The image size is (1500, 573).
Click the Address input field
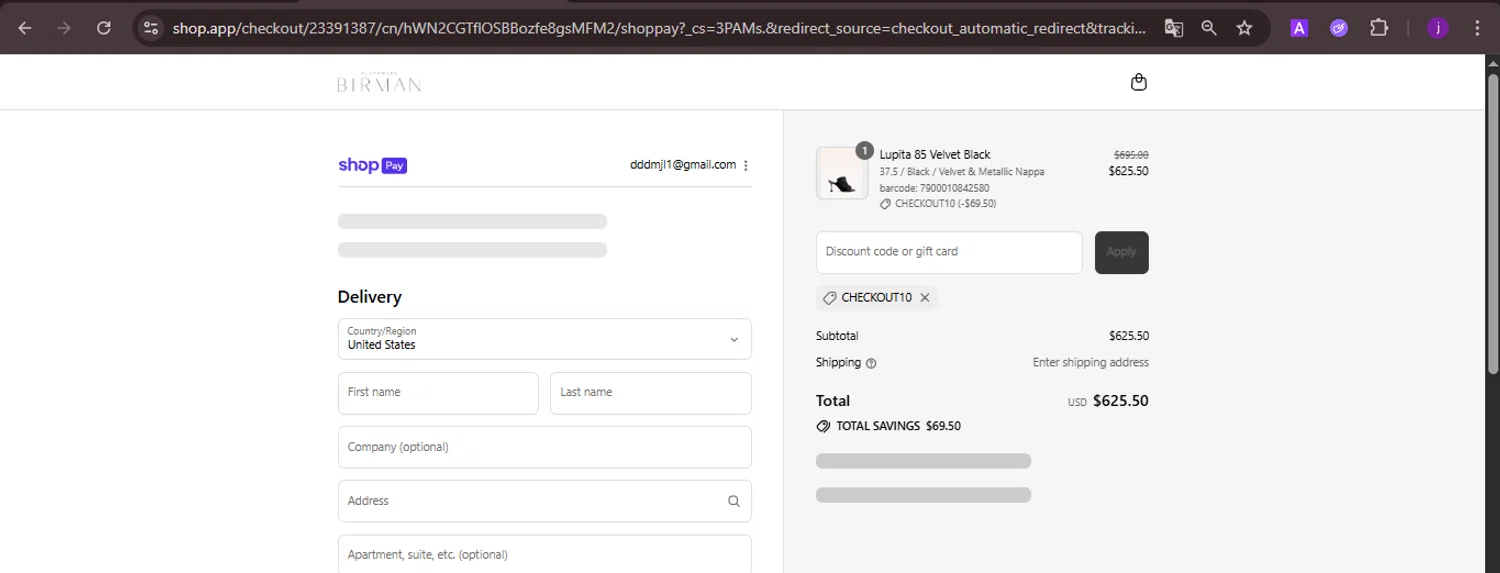545,501
